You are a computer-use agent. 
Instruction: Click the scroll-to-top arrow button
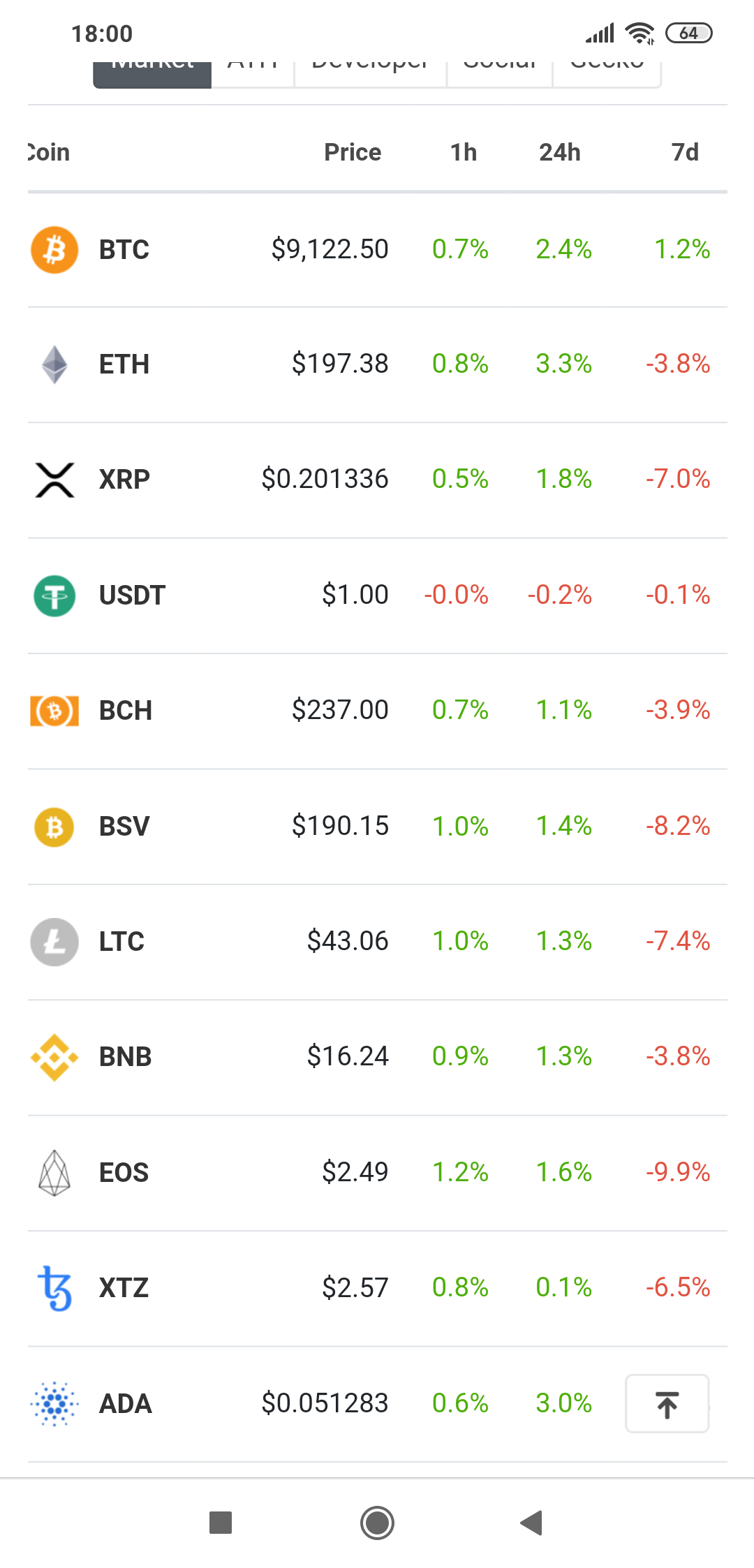point(667,1404)
